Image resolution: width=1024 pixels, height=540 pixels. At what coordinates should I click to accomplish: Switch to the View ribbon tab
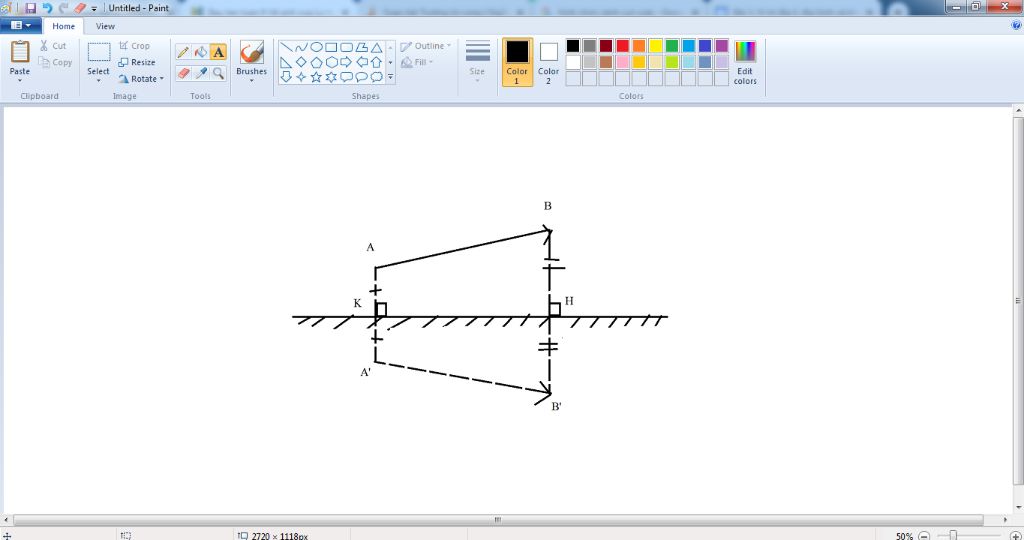[x=105, y=26]
